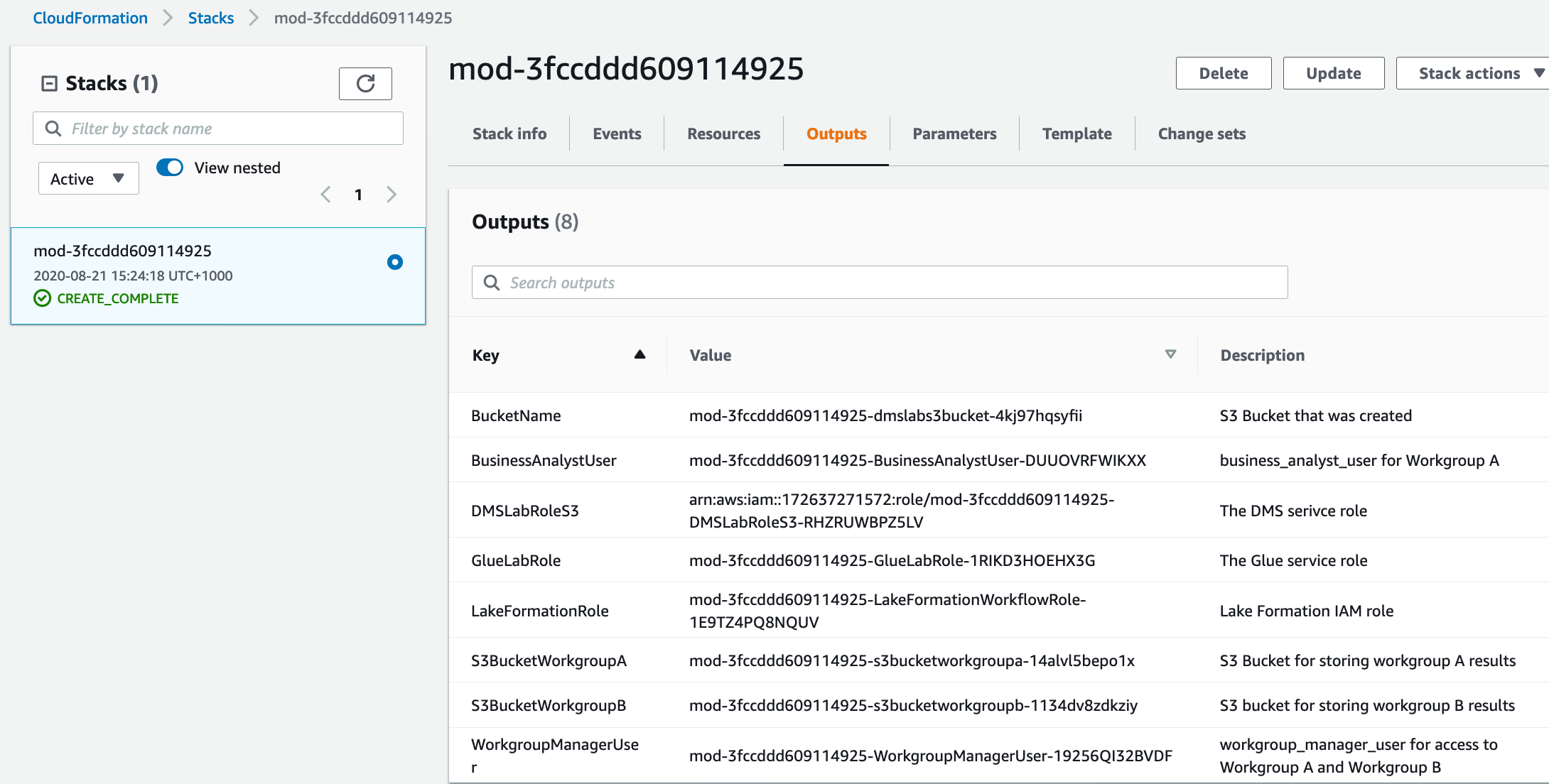The height and width of the screenshot is (784, 1549).
Task: Click the Key column ascending sort arrow
Action: tap(639, 354)
